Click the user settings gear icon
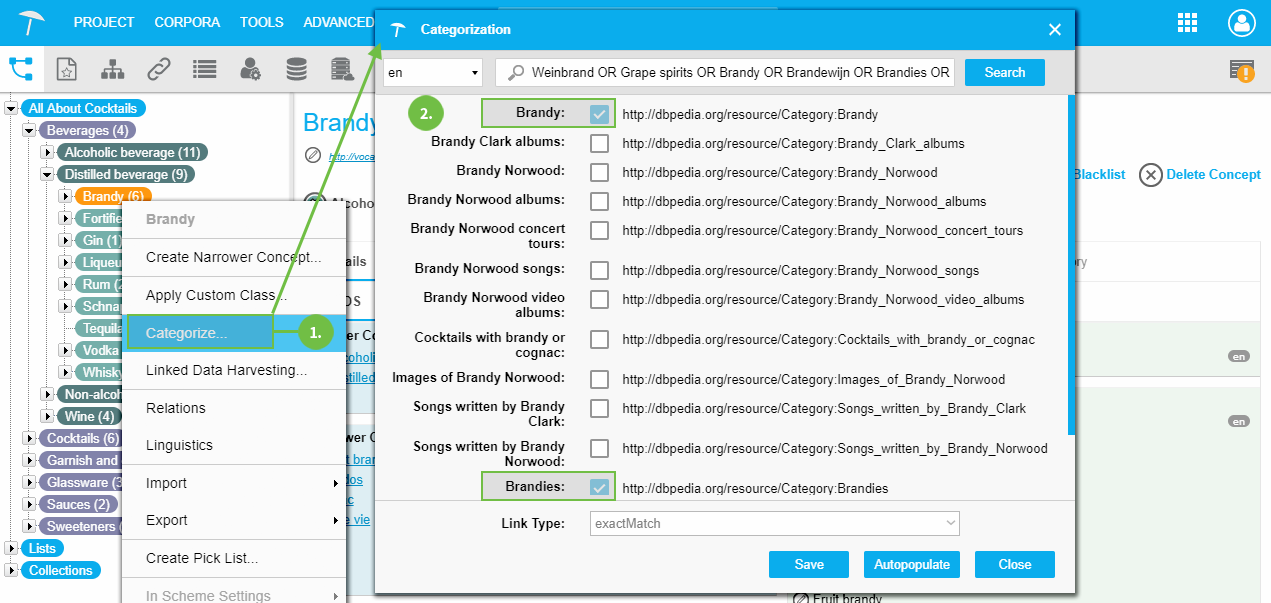1271x603 pixels. (x=250, y=69)
